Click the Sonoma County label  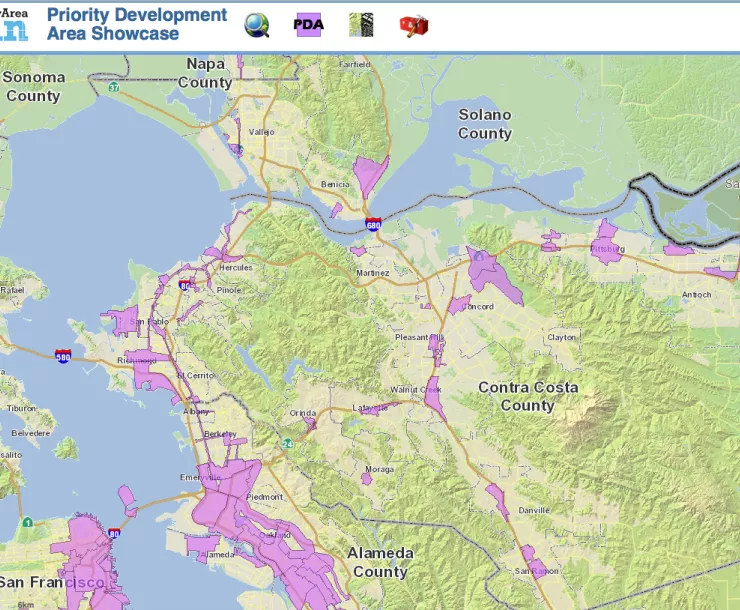(33, 86)
